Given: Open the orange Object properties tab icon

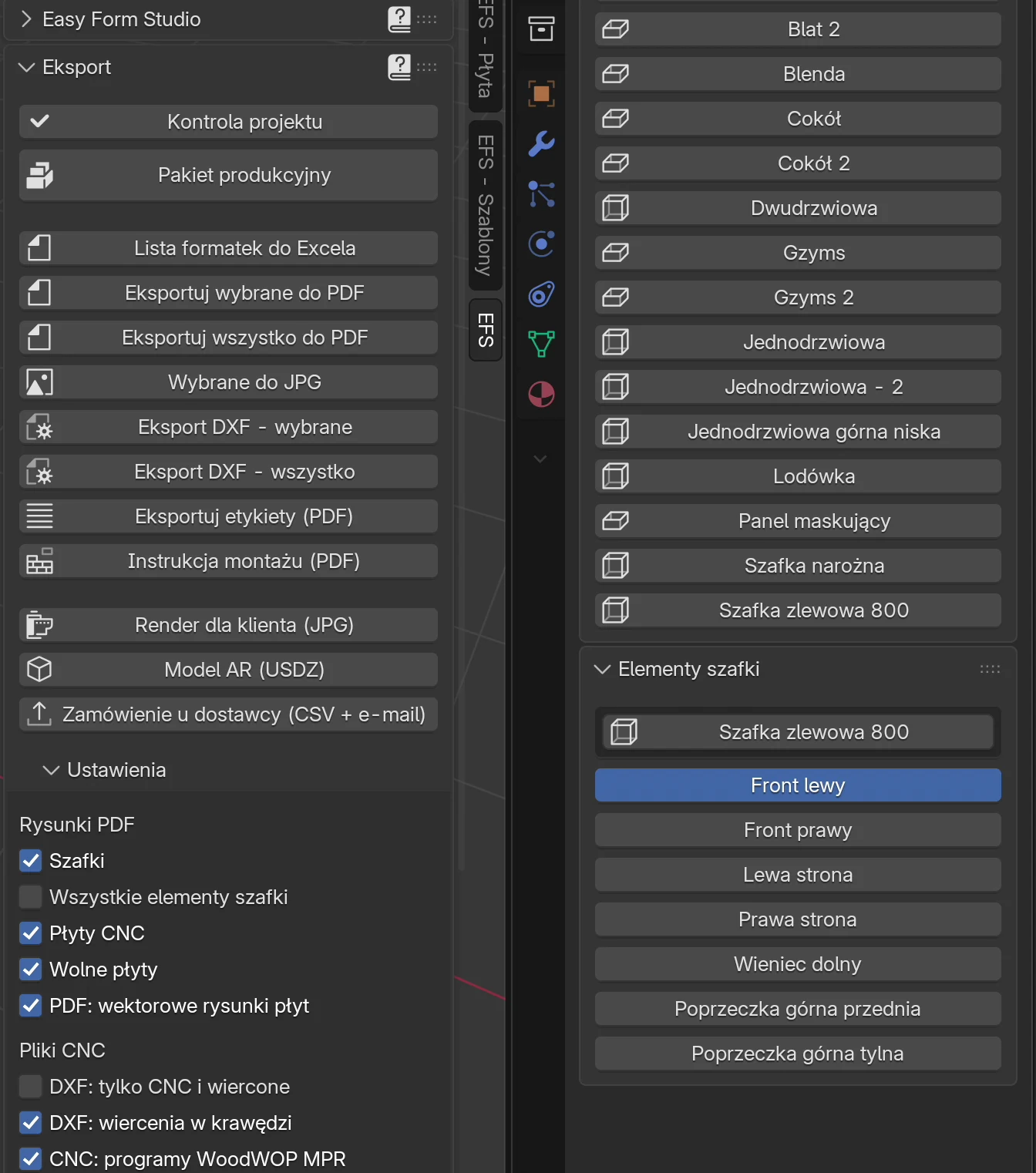Looking at the screenshot, I should click(x=541, y=94).
